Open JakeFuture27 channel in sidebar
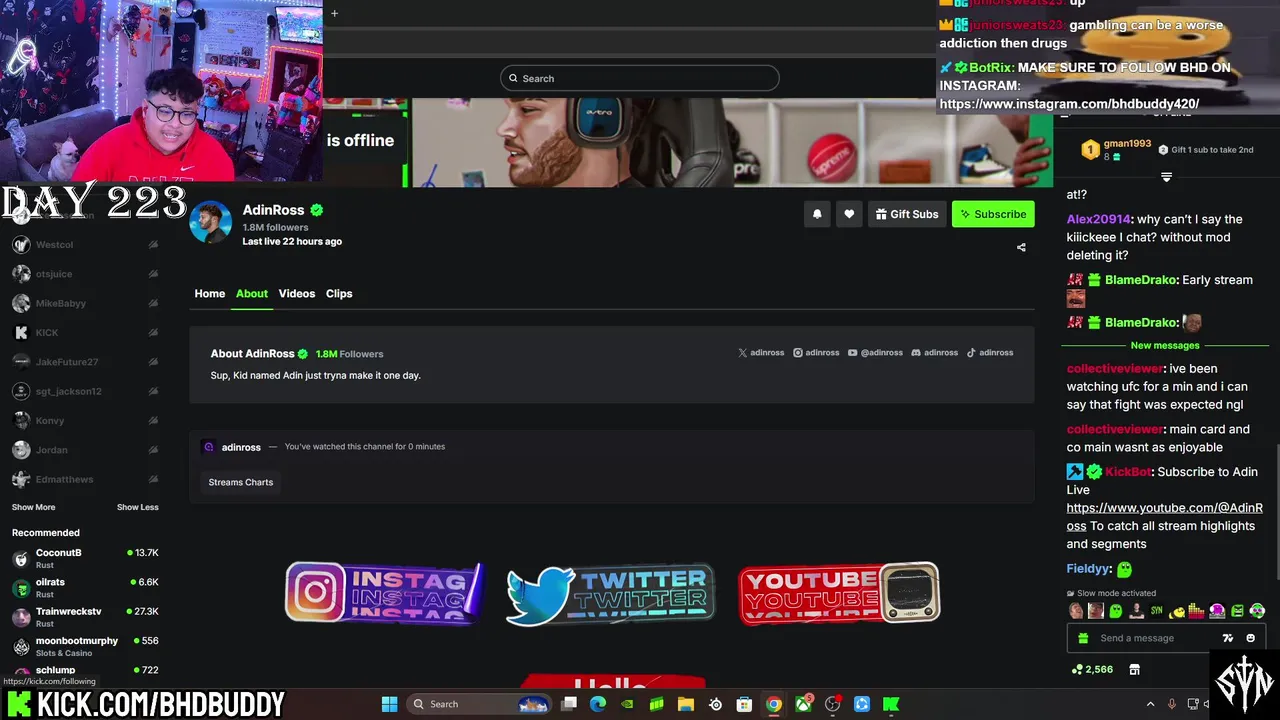This screenshot has width=1280, height=720. pos(85,362)
